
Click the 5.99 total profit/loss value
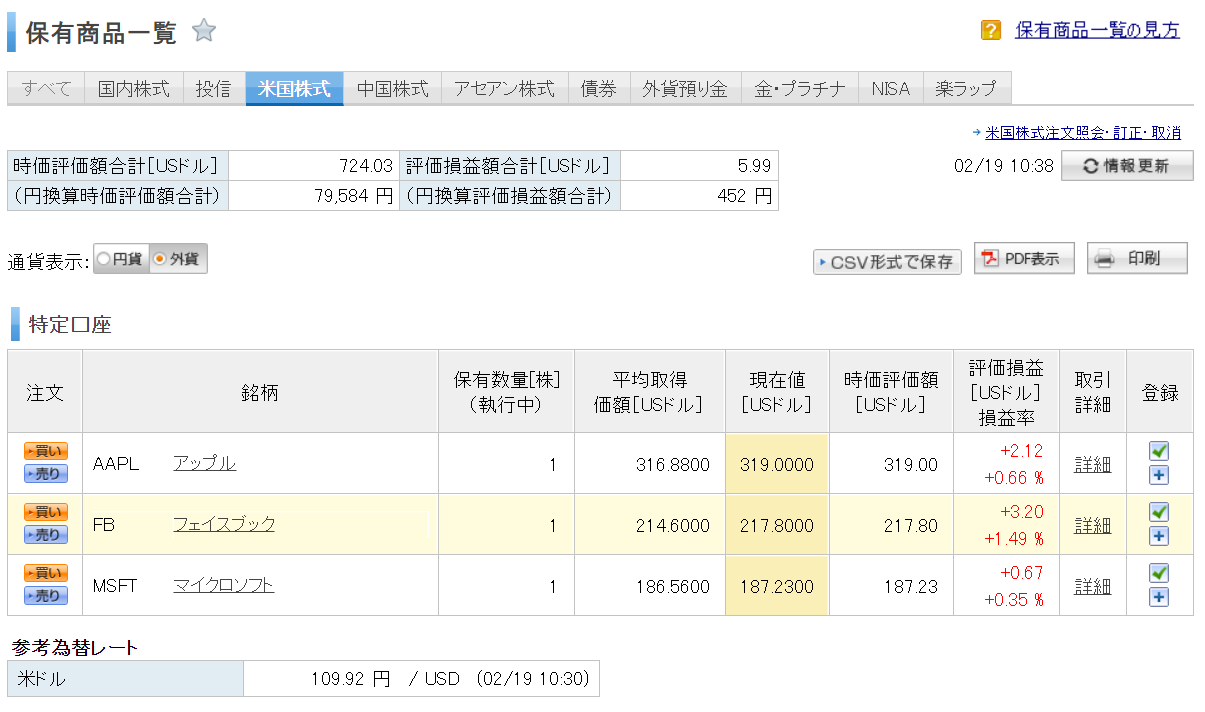coord(755,166)
